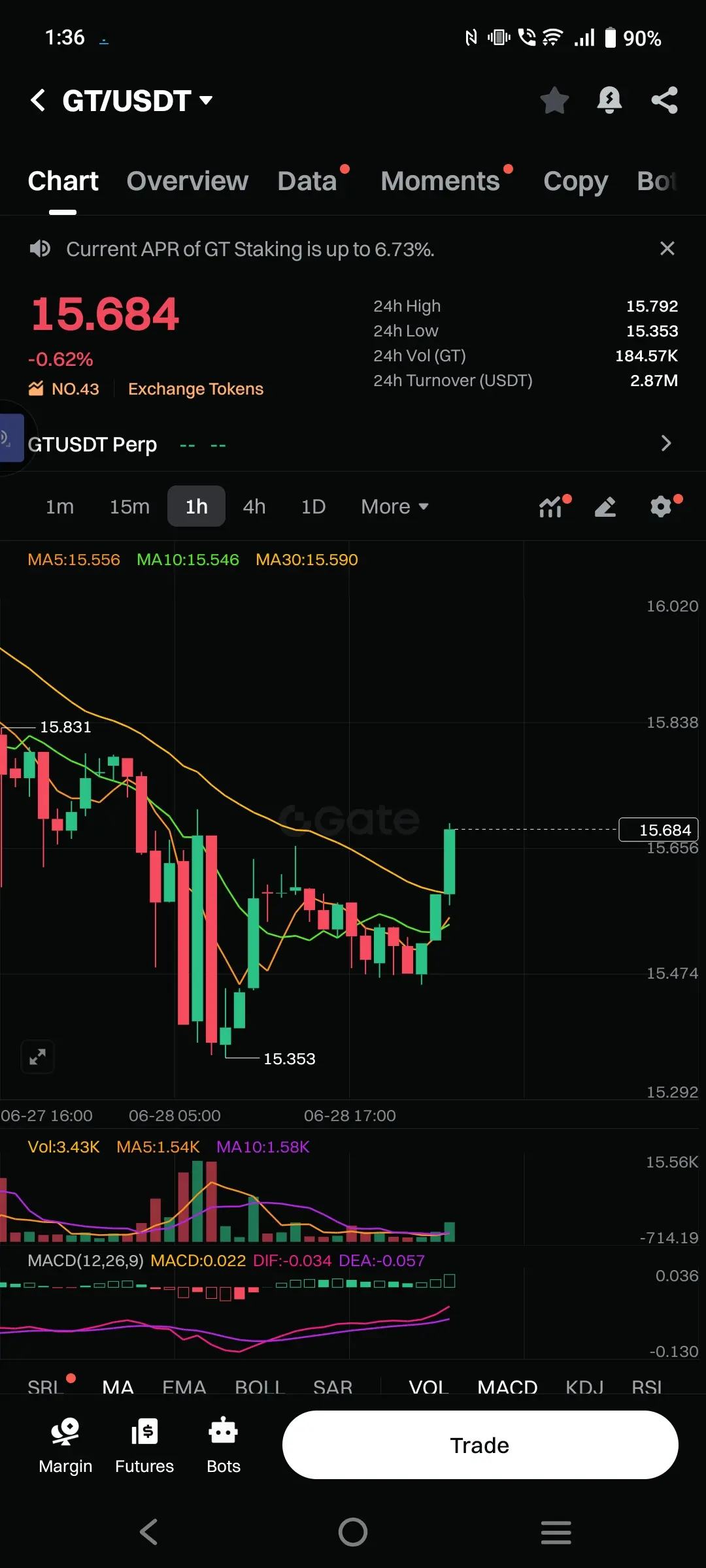Tap the MA30:15.590 indicator label

pos(307,560)
